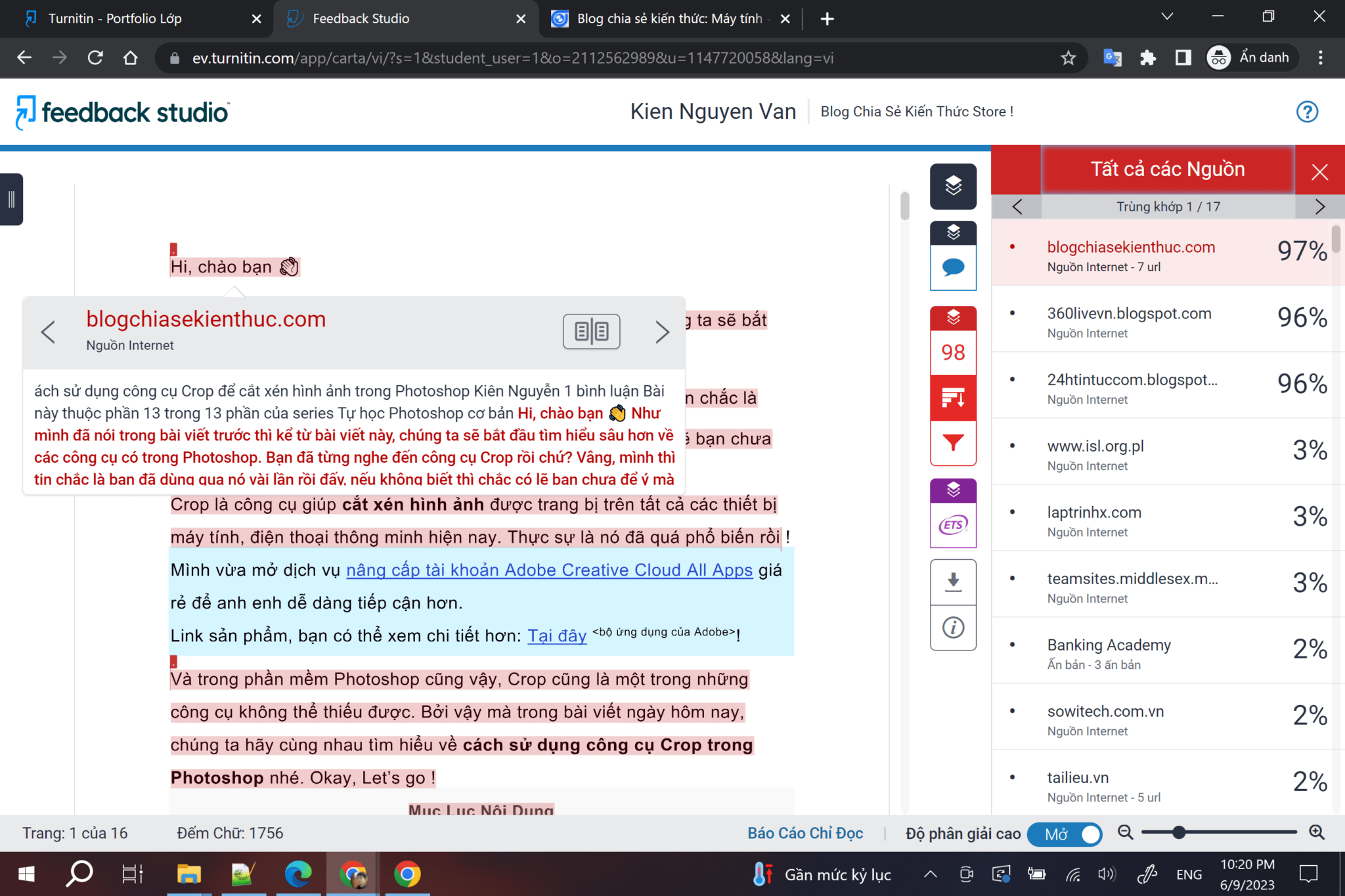Toggle side-by-side text view in source popup
This screenshot has width=1345, height=896.
coord(590,331)
